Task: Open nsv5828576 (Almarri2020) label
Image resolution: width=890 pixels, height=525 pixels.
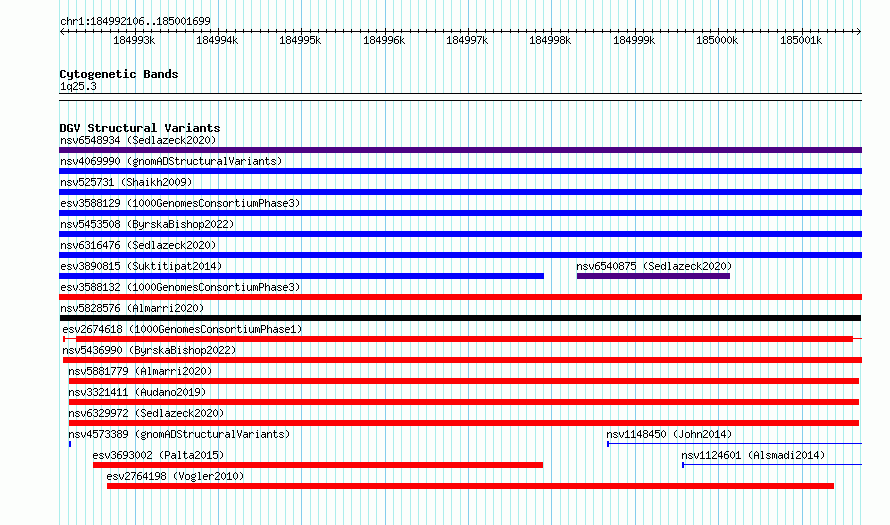Action: click(x=132, y=308)
